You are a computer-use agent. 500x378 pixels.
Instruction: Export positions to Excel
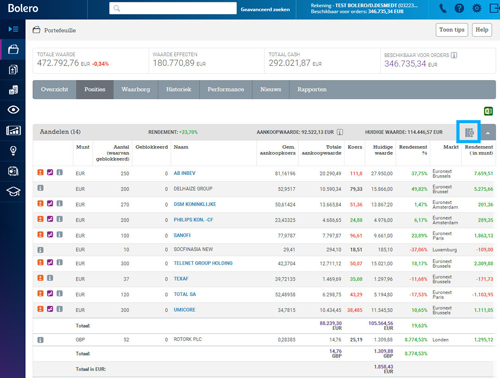pos(488,111)
